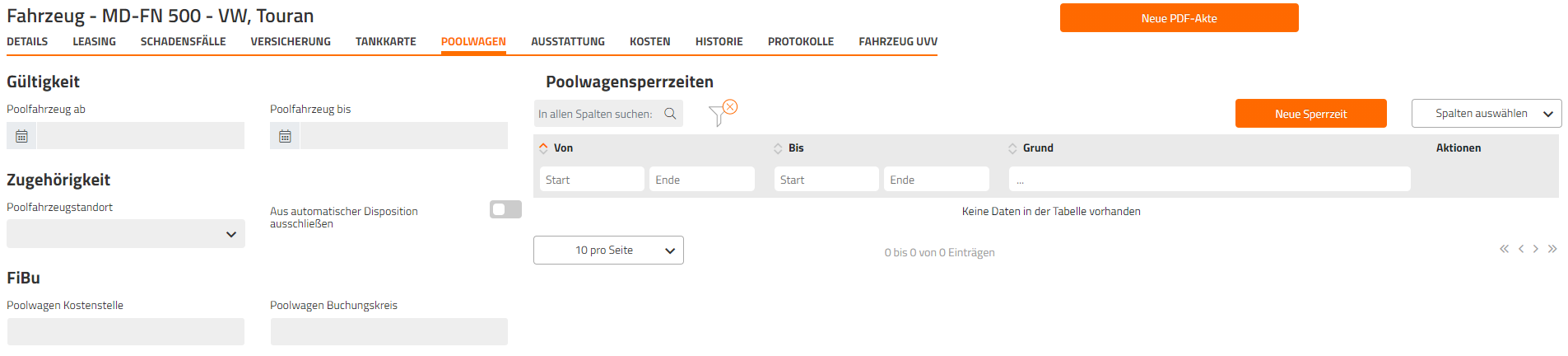Sort table by the Bis column
Viewport: 1568px width, 356px height.
(x=789, y=148)
